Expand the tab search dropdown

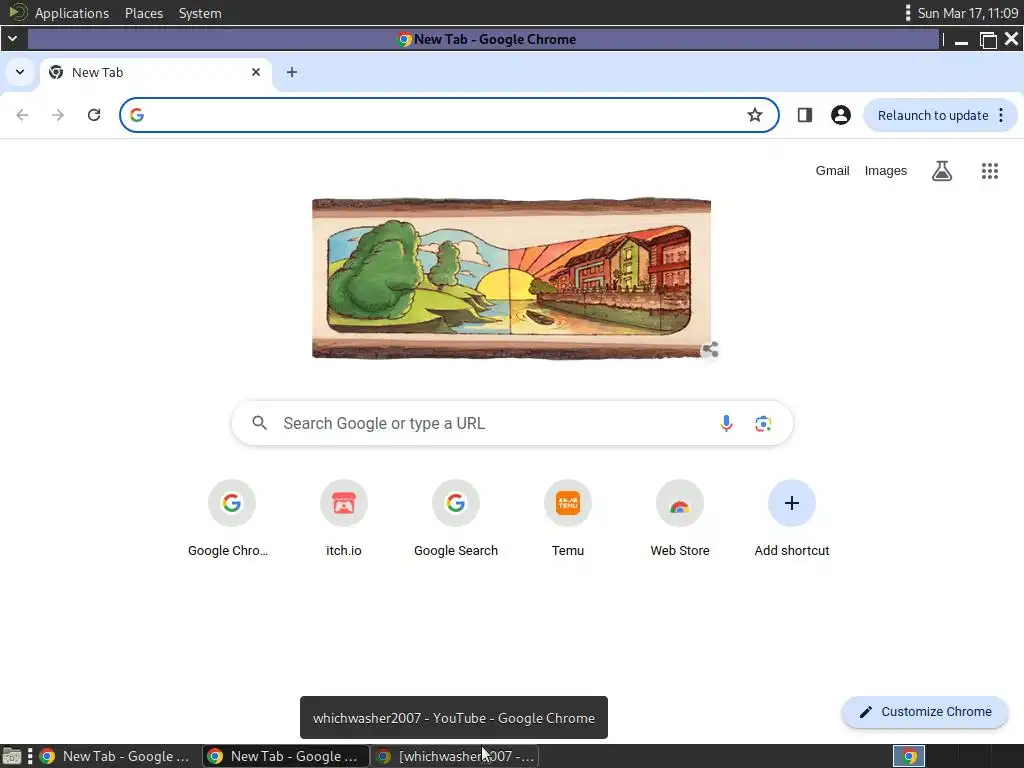click(x=20, y=72)
